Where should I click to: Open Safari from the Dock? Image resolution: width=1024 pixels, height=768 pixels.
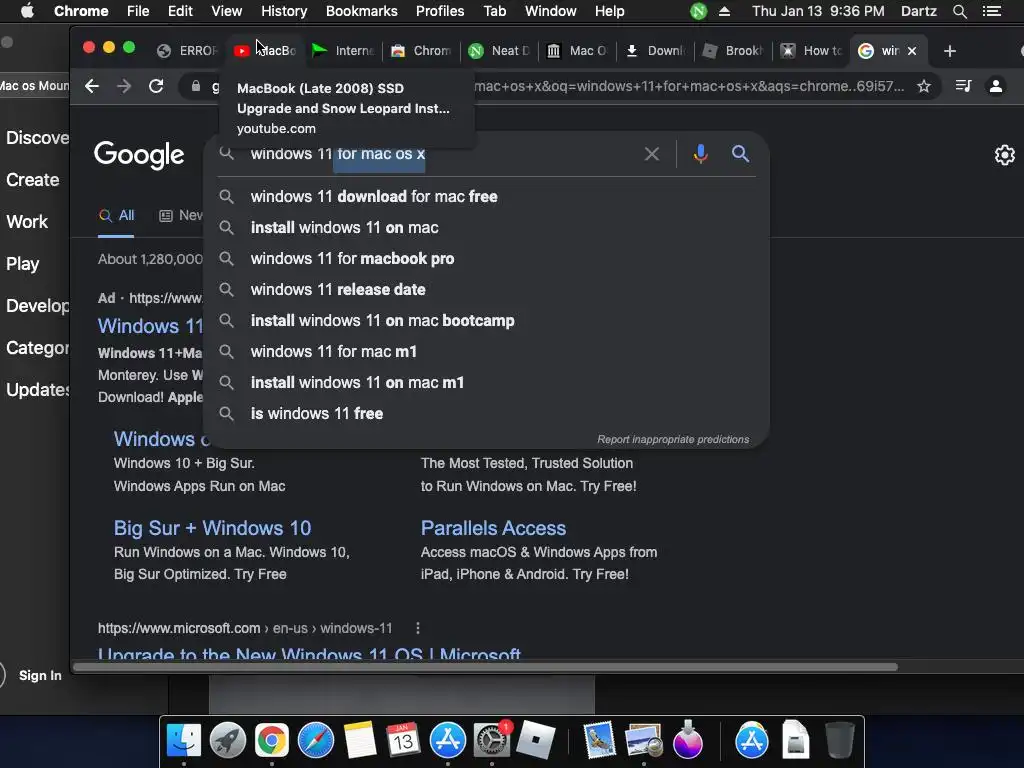coord(315,741)
